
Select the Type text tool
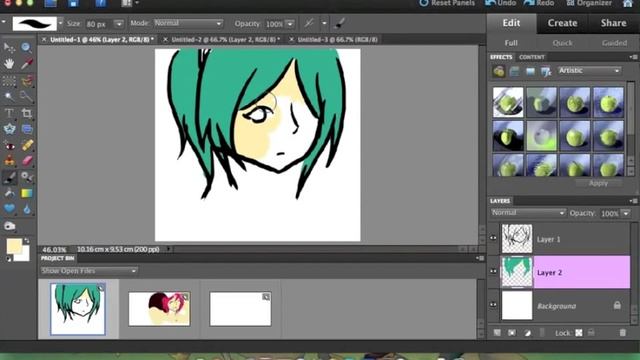[9, 113]
